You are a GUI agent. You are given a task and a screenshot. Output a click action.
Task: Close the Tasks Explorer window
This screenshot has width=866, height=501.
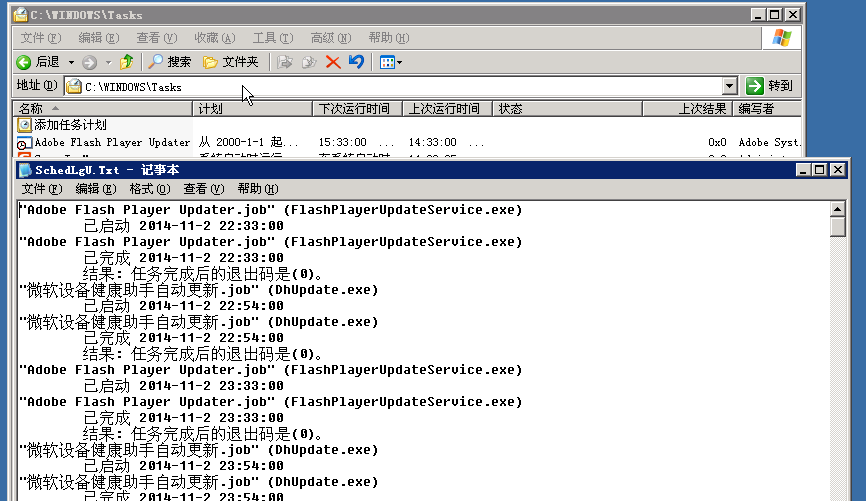tap(792, 15)
